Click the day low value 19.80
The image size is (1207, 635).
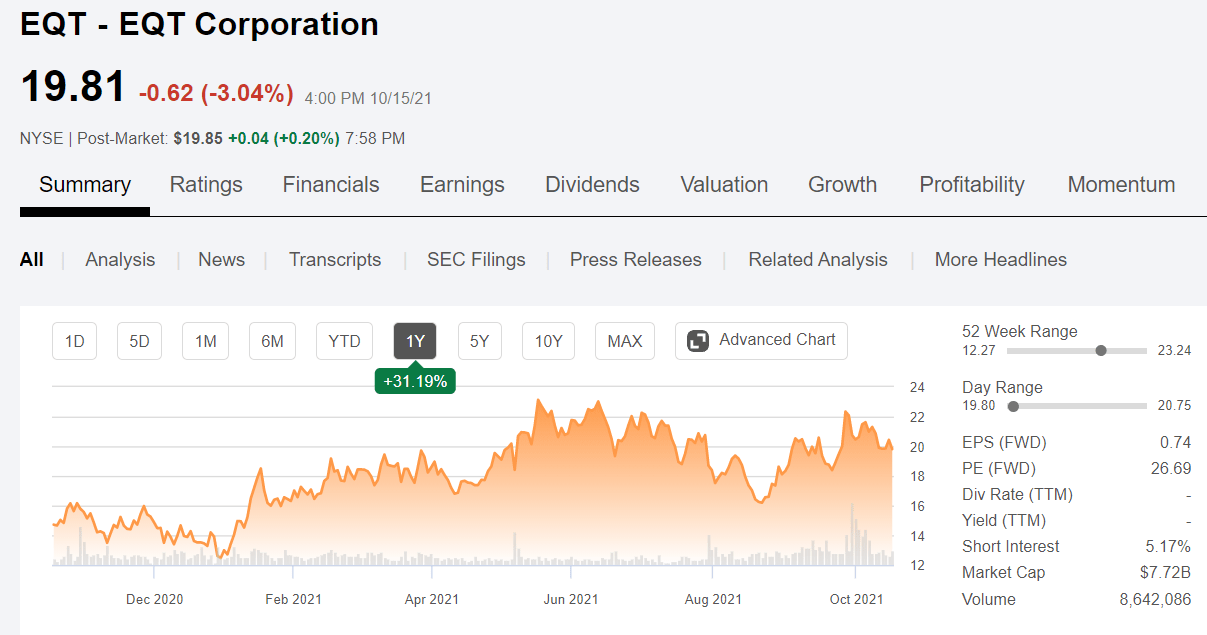(x=977, y=407)
